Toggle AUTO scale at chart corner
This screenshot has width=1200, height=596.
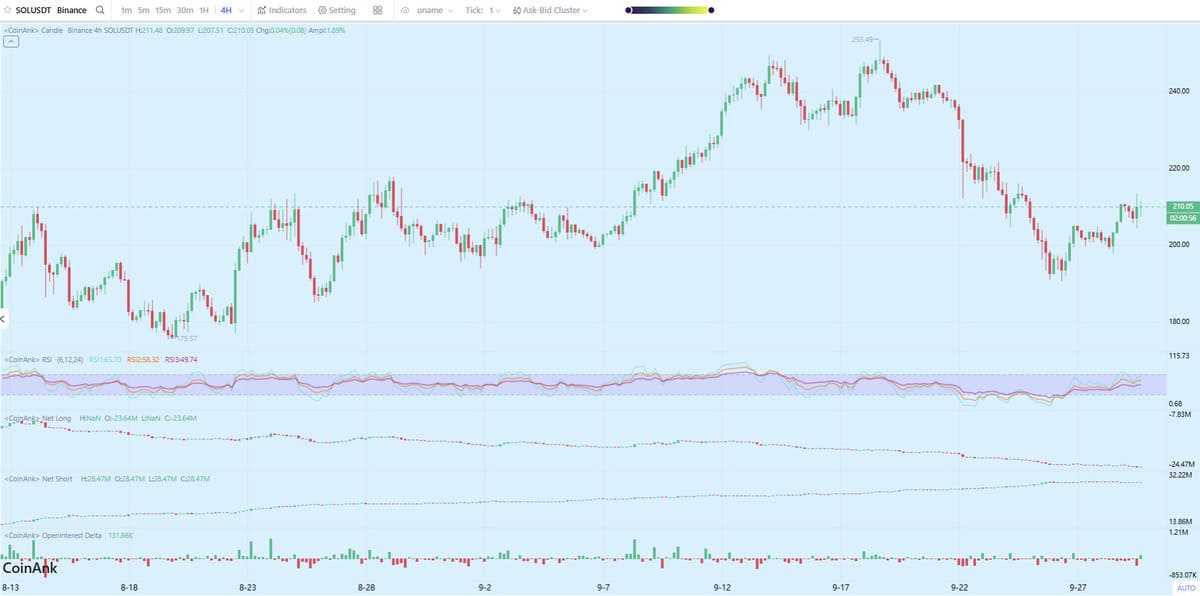1185,589
